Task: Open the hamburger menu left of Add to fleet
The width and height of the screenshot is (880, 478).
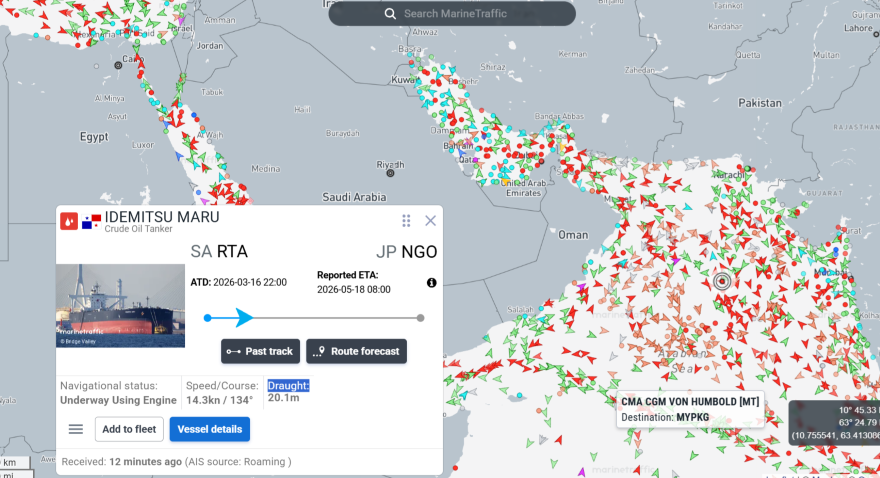Action: tap(76, 429)
